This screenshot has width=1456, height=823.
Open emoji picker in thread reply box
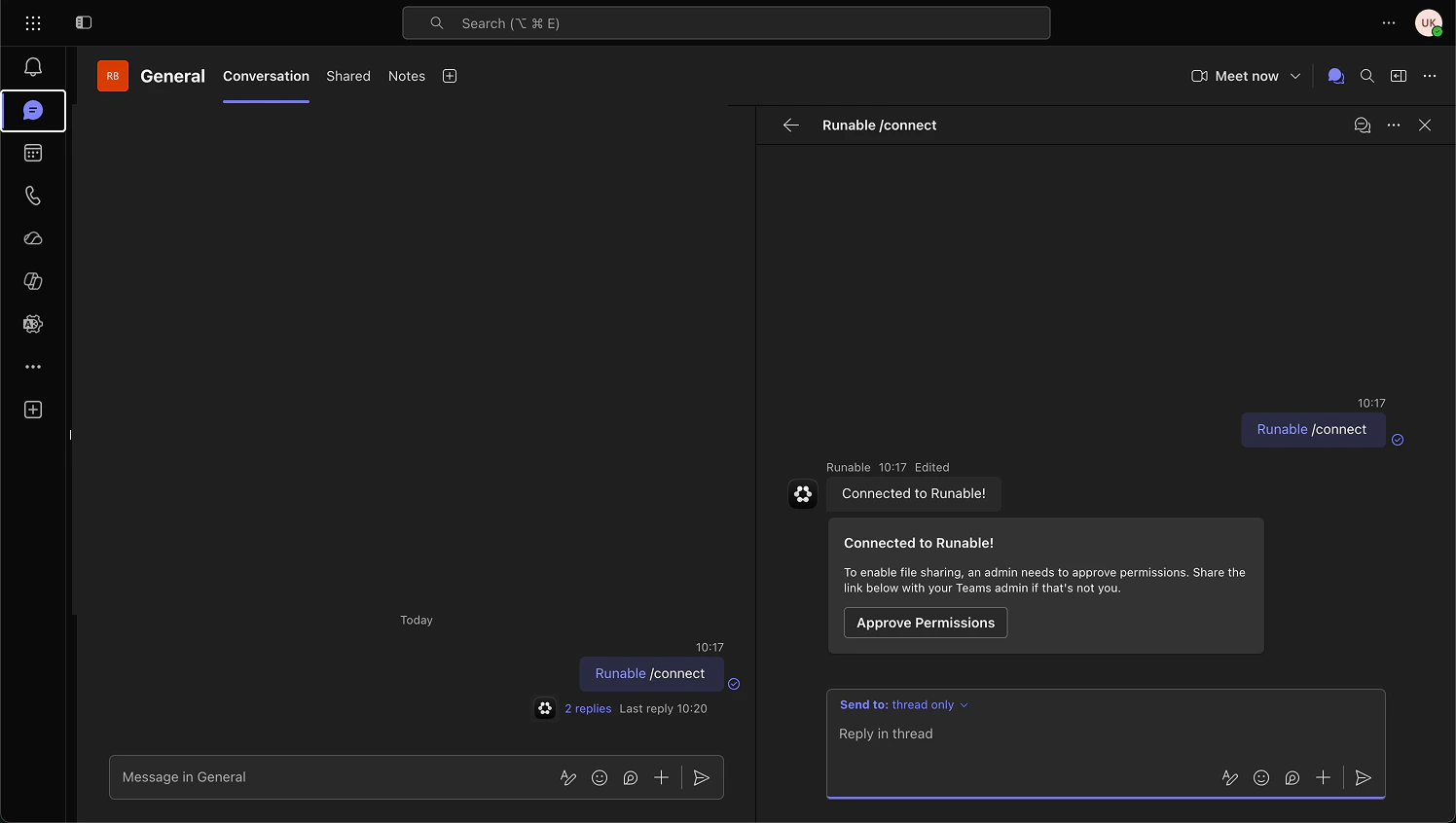1261,777
